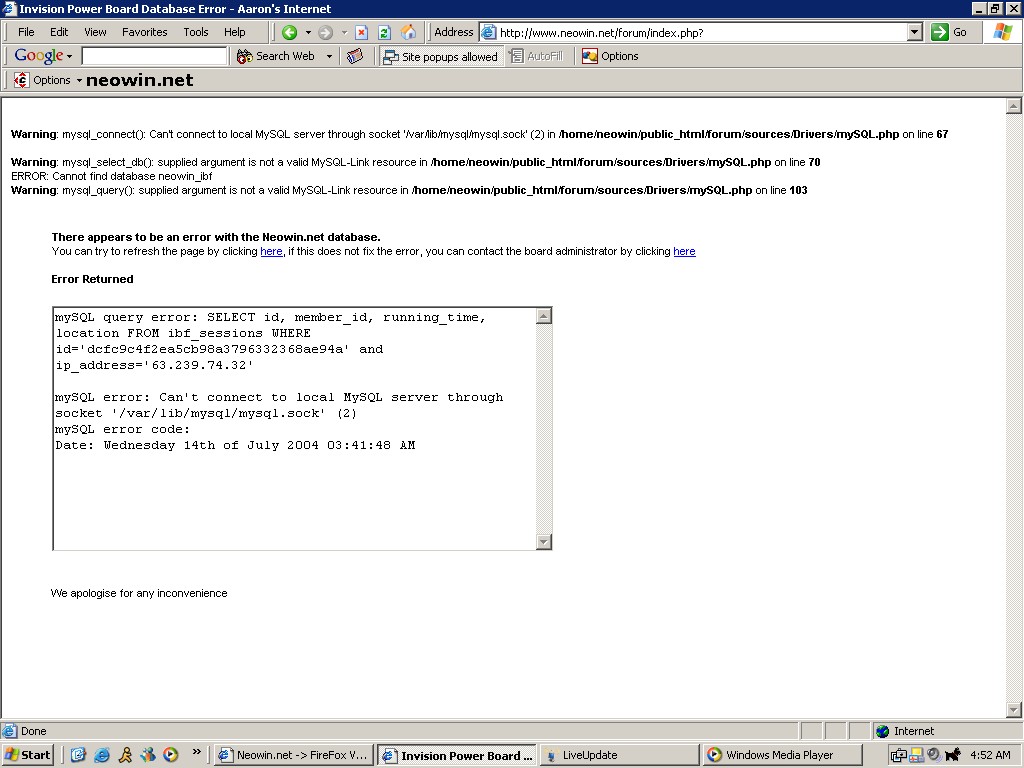Click the page scrollbar down arrow
The width and height of the screenshot is (1024, 768).
coord(1014,710)
